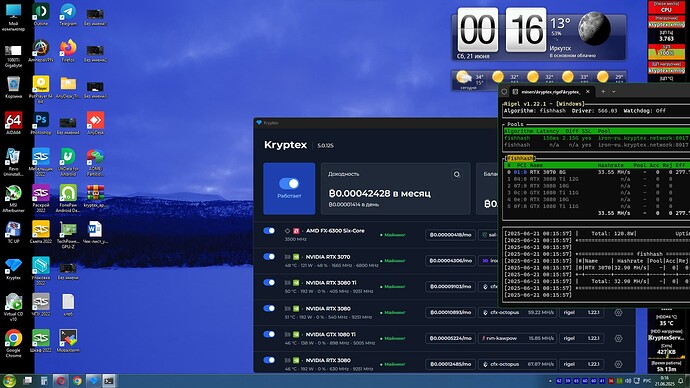The image size is (690, 388).
Task: Click the Photoshop desktop shortcut
Action: pos(40,123)
